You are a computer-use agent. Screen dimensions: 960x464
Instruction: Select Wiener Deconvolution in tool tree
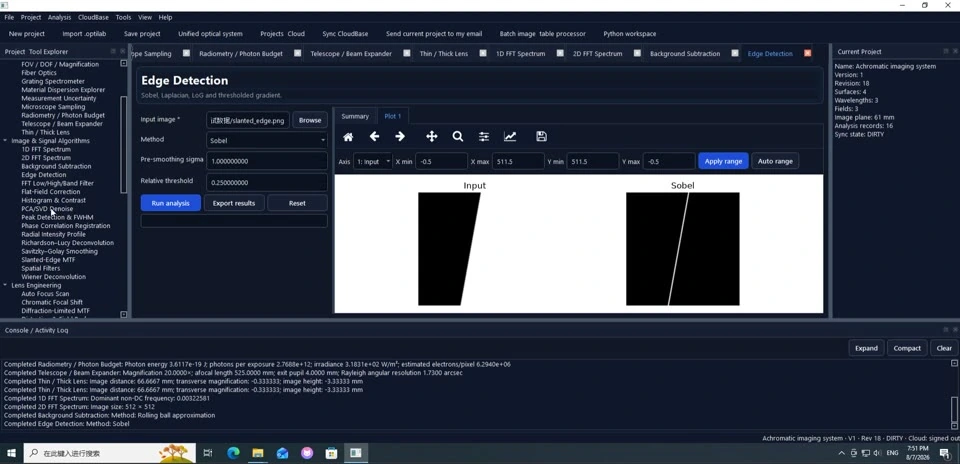pos(53,277)
